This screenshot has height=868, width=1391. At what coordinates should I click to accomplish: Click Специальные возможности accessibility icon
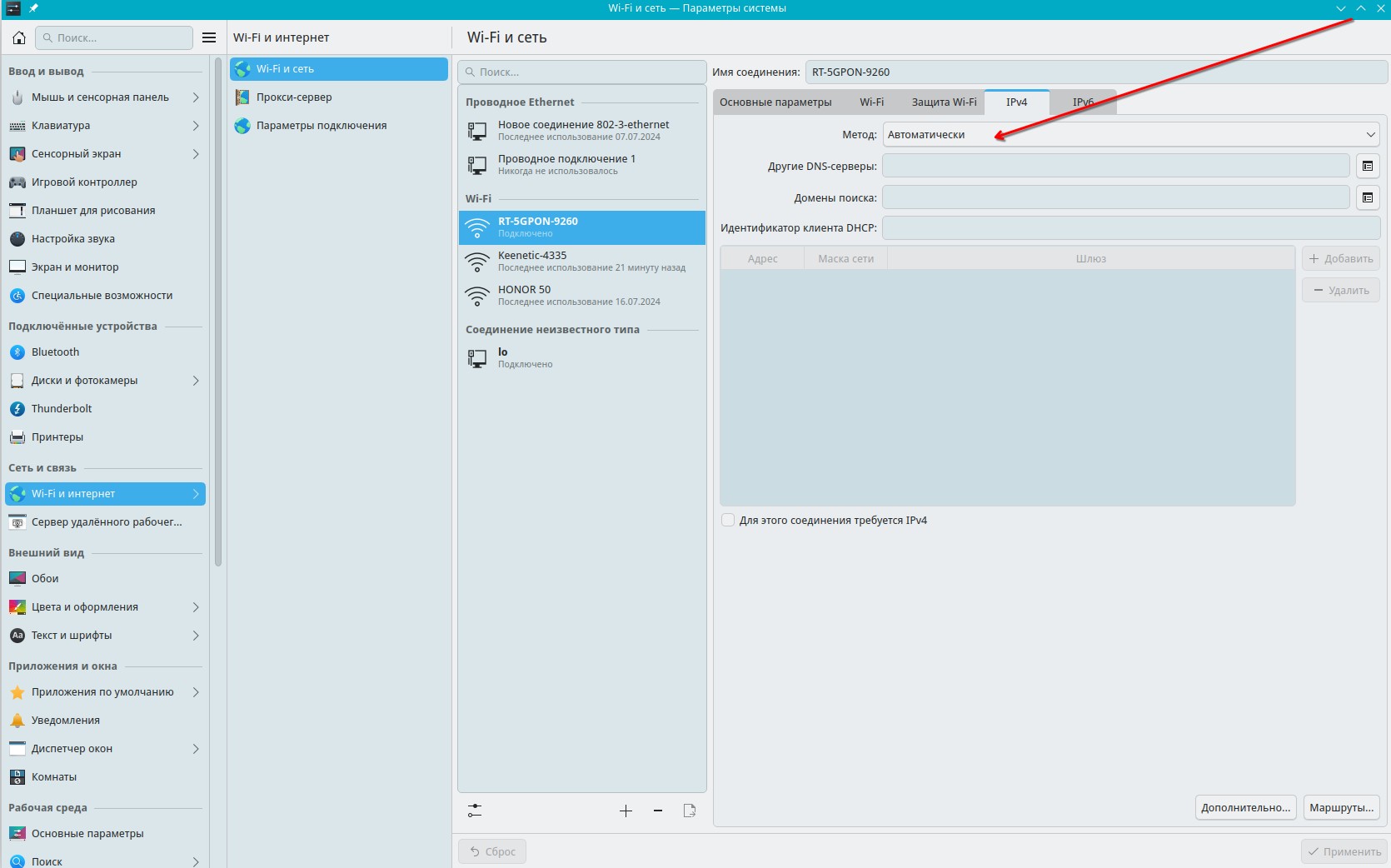17,296
